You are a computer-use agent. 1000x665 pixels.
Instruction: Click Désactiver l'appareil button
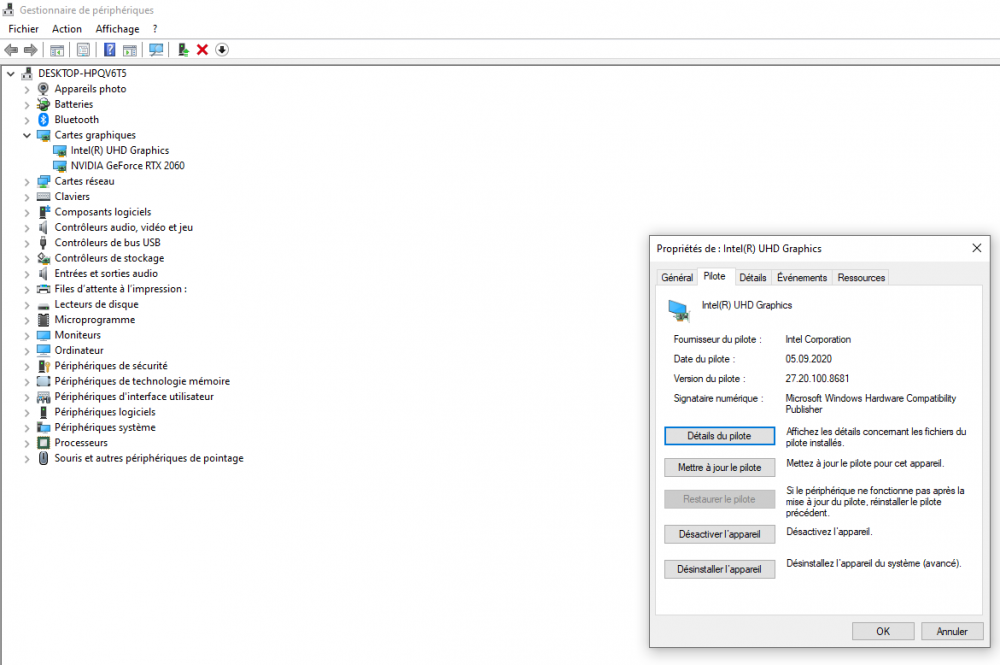[719, 534]
